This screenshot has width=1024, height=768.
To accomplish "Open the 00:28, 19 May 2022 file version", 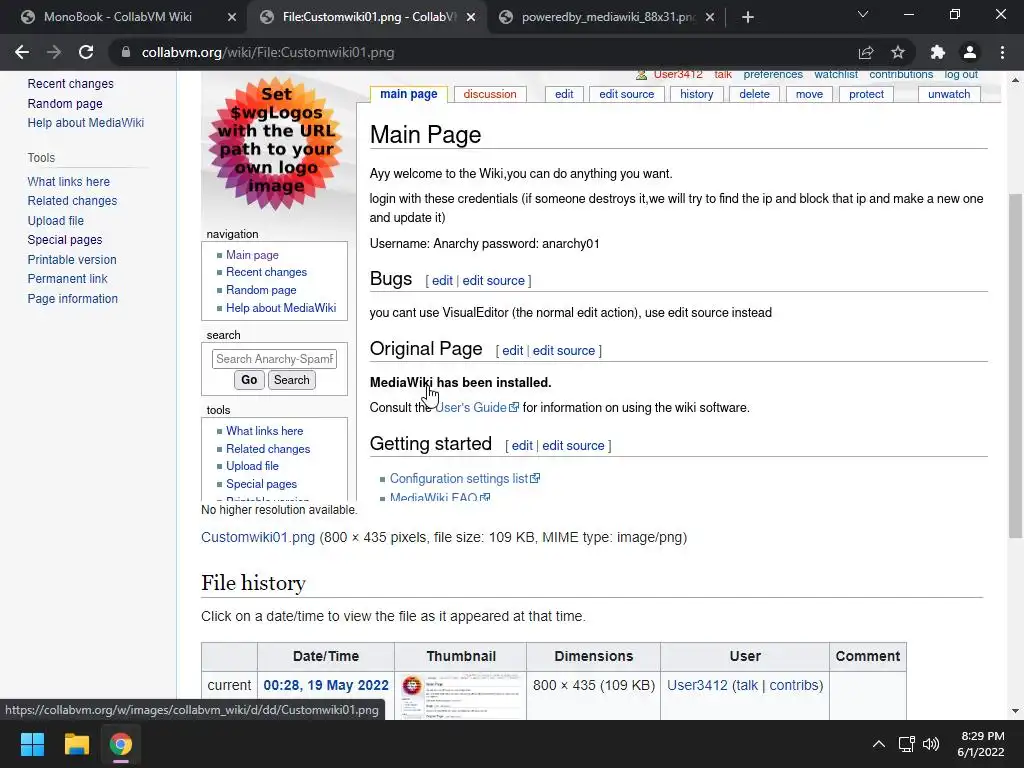I will pos(326,685).
